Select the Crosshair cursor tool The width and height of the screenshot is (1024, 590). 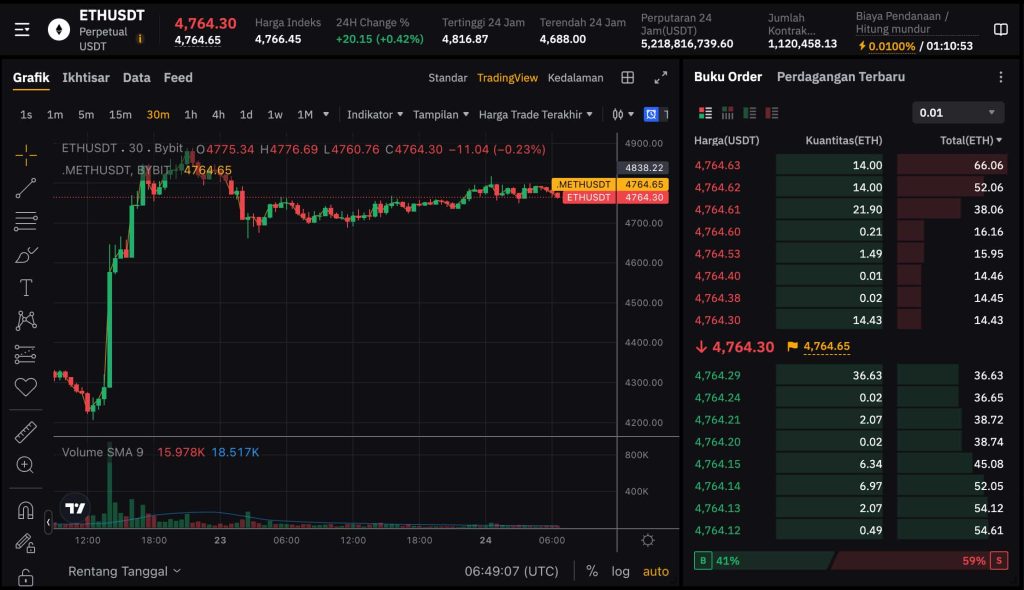pyautogui.click(x=26, y=155)
